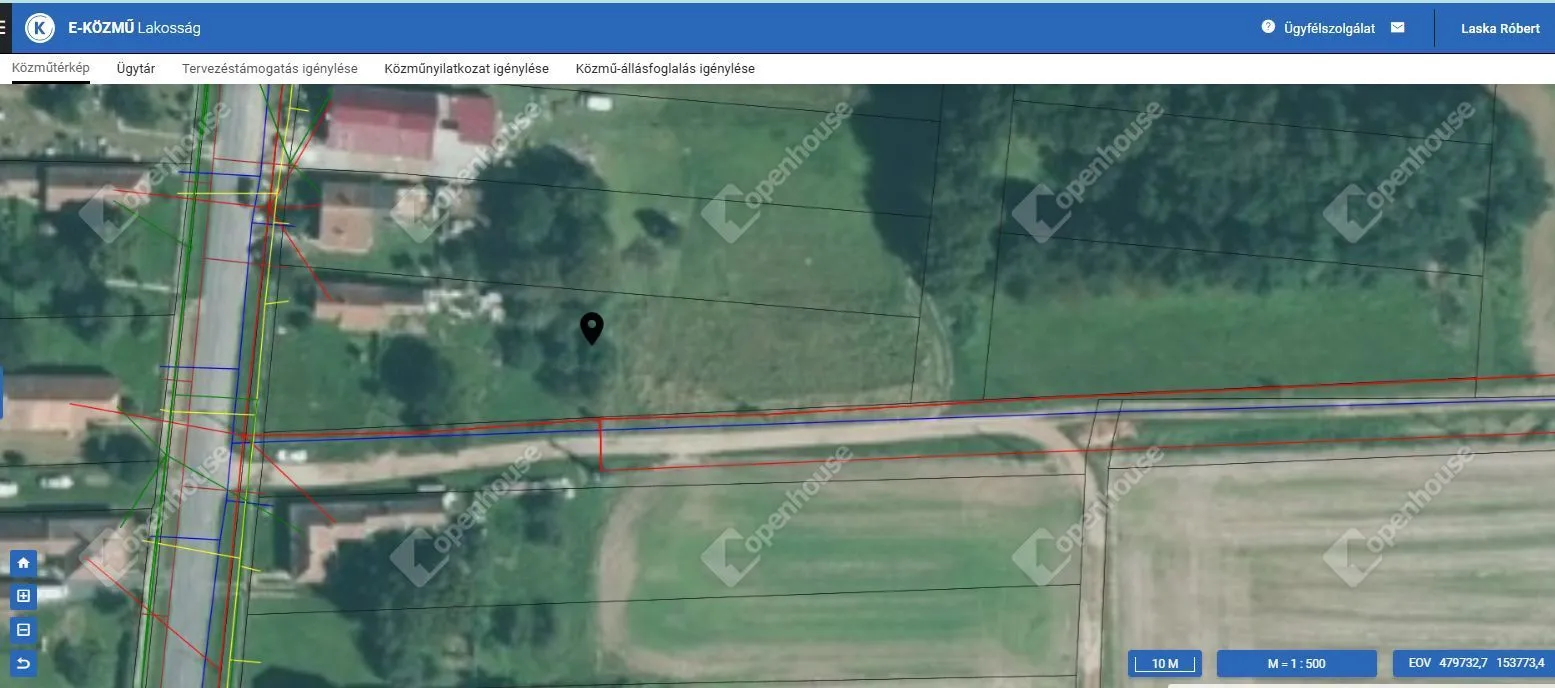The image size is (1555, 688).
Task: Go back to previous map view arrow
Action: [24, 663]
